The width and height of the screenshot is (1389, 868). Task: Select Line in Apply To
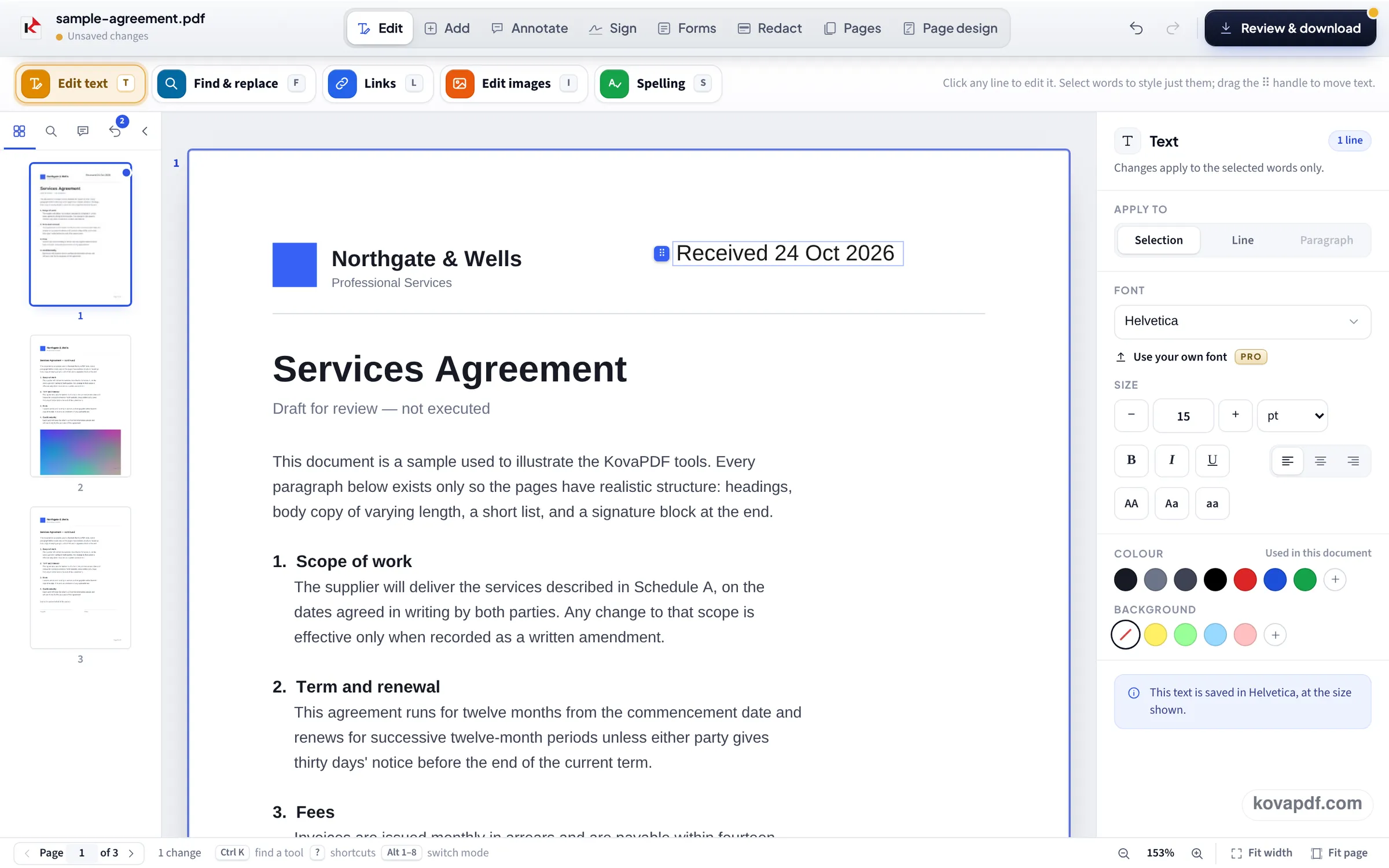coord(1242,240)
